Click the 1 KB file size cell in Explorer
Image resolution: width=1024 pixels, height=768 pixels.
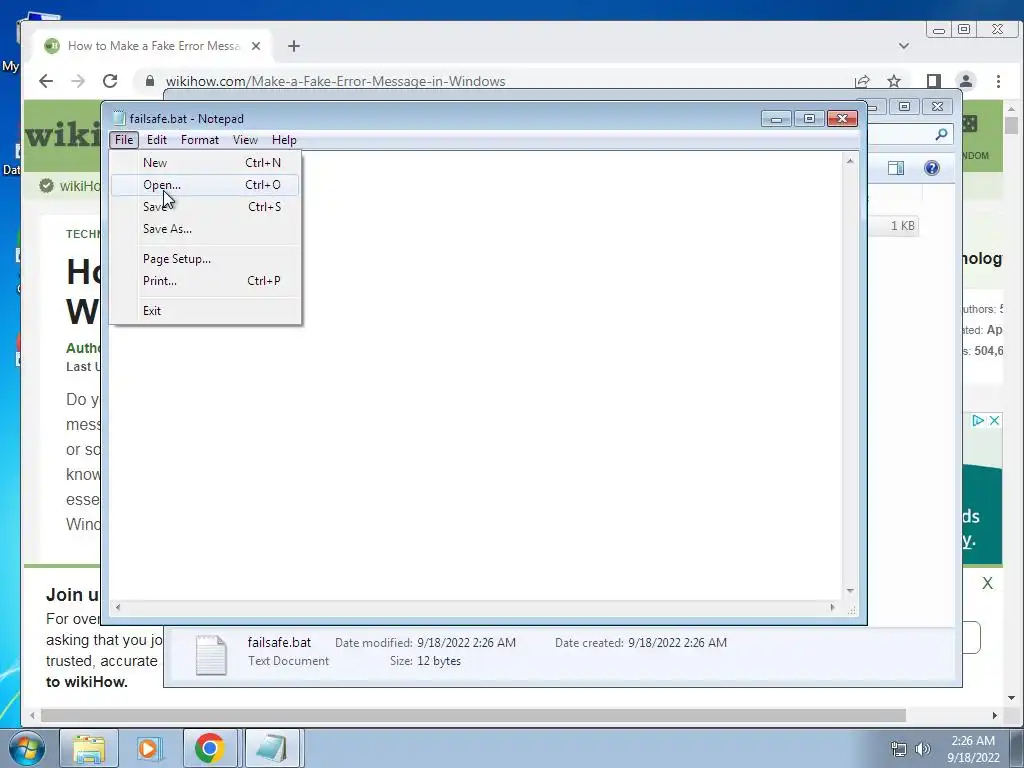[903, 226]
